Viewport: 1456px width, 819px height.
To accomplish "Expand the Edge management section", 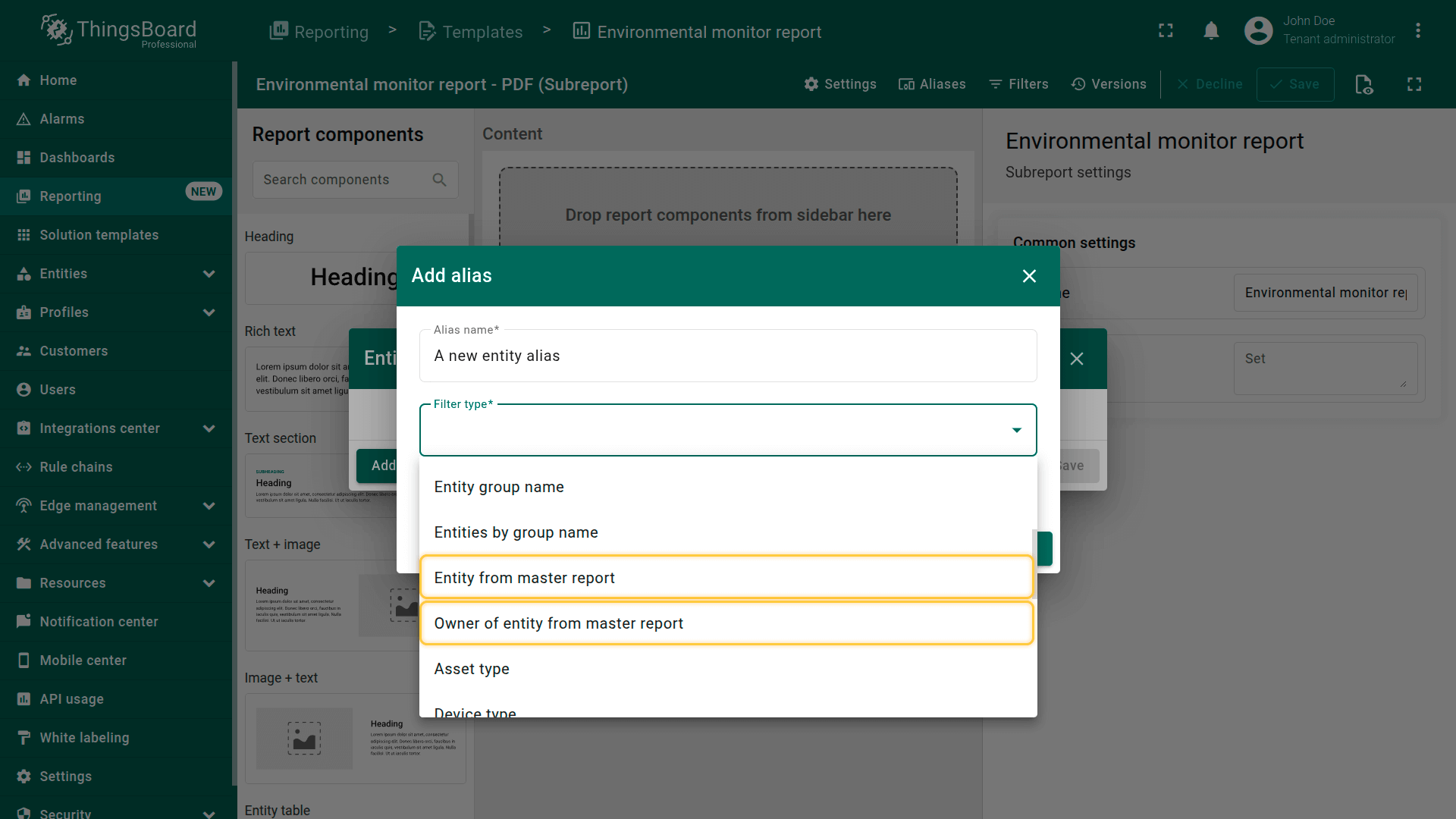I will pos(209,506).
